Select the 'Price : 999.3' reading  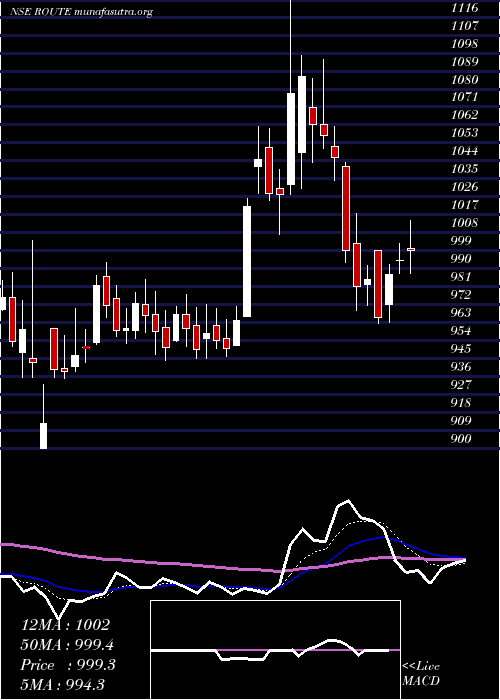(68, 665)
